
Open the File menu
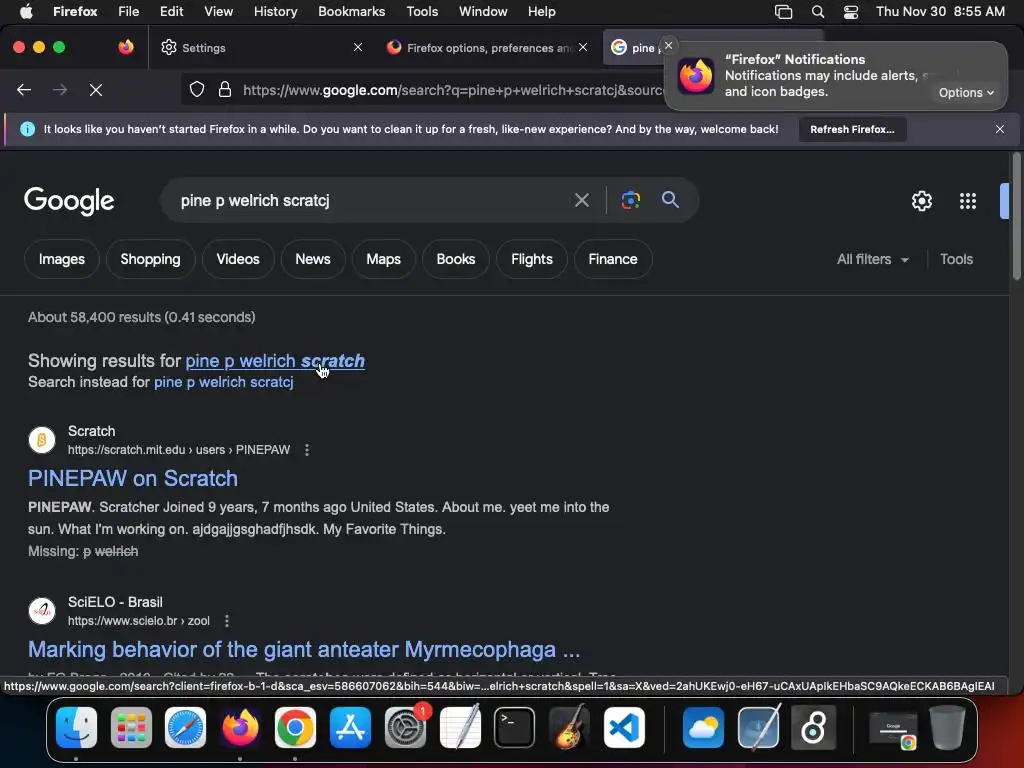(128, 12)
